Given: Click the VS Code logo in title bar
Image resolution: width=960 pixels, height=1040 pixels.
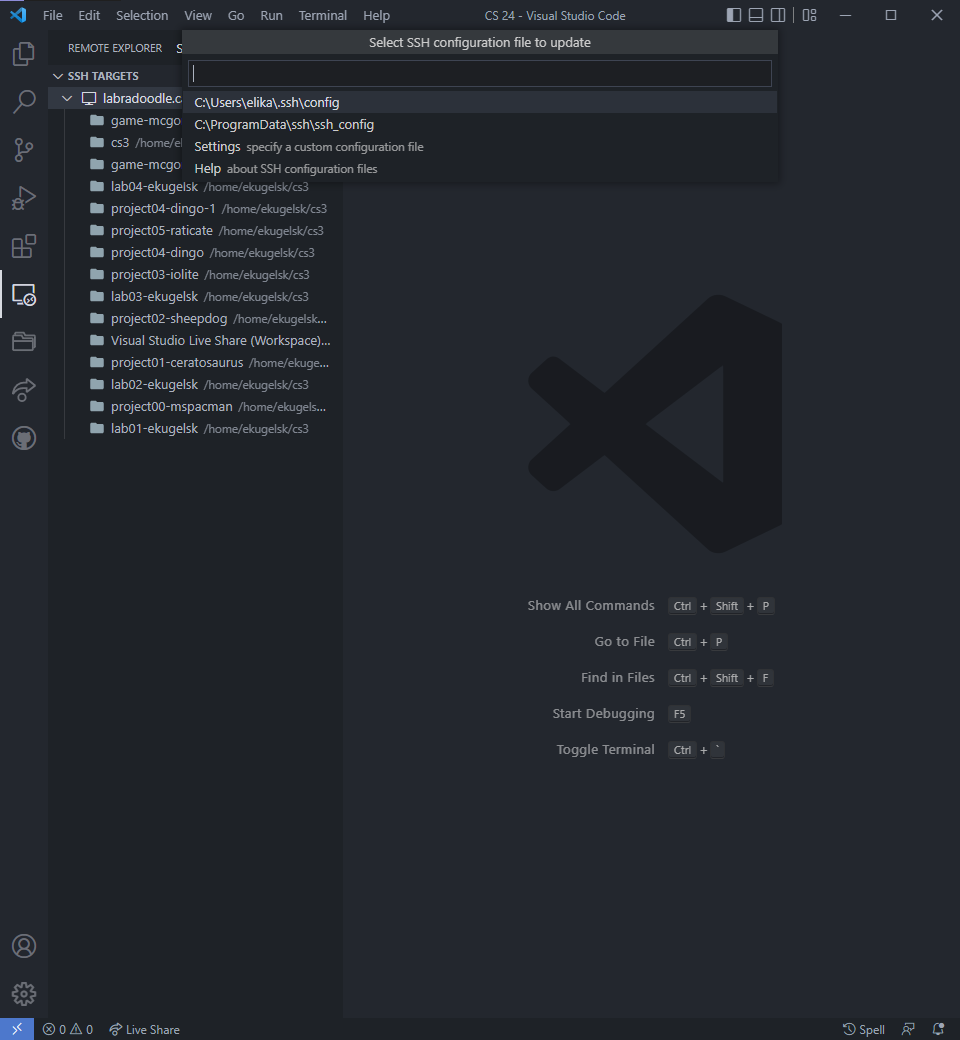Looking at the screenshot, I should click(x=18, y=15).
